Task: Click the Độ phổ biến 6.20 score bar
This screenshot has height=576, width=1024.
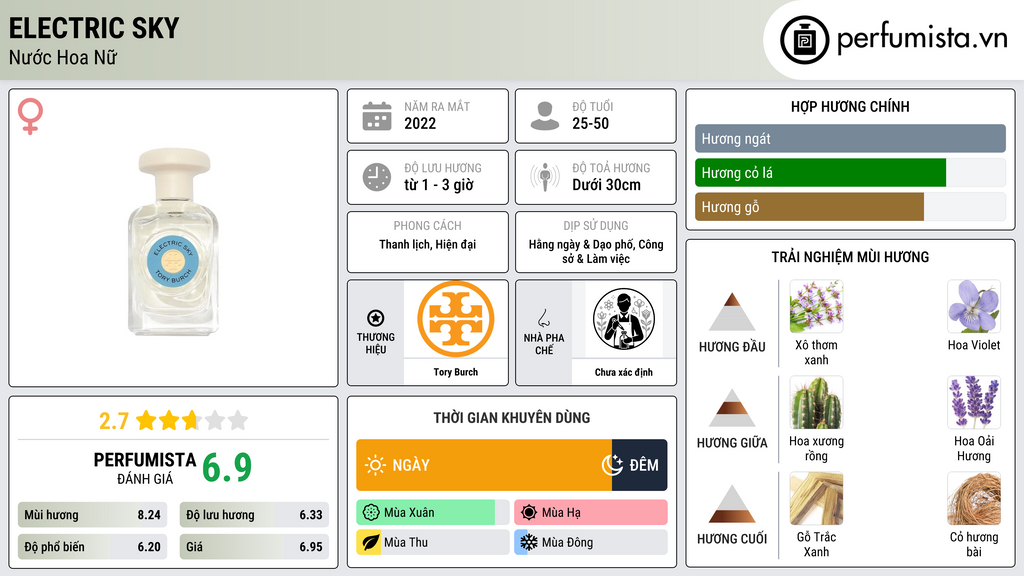Action: [92, 547]
